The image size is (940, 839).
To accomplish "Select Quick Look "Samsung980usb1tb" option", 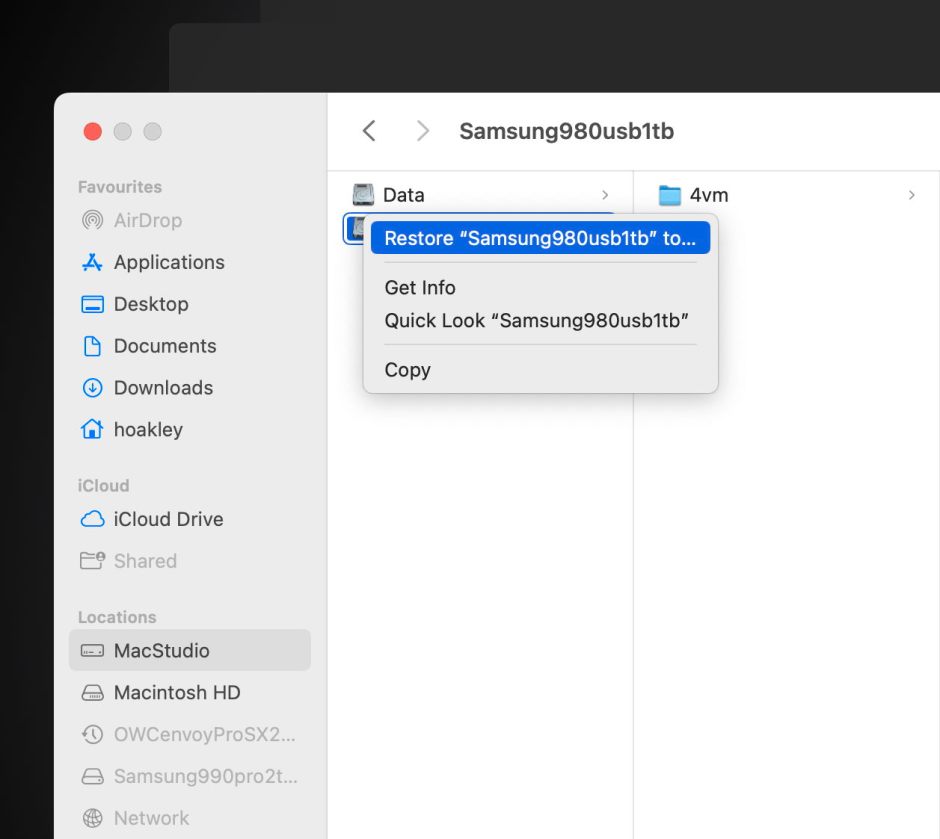I will (x=536, y=321).
